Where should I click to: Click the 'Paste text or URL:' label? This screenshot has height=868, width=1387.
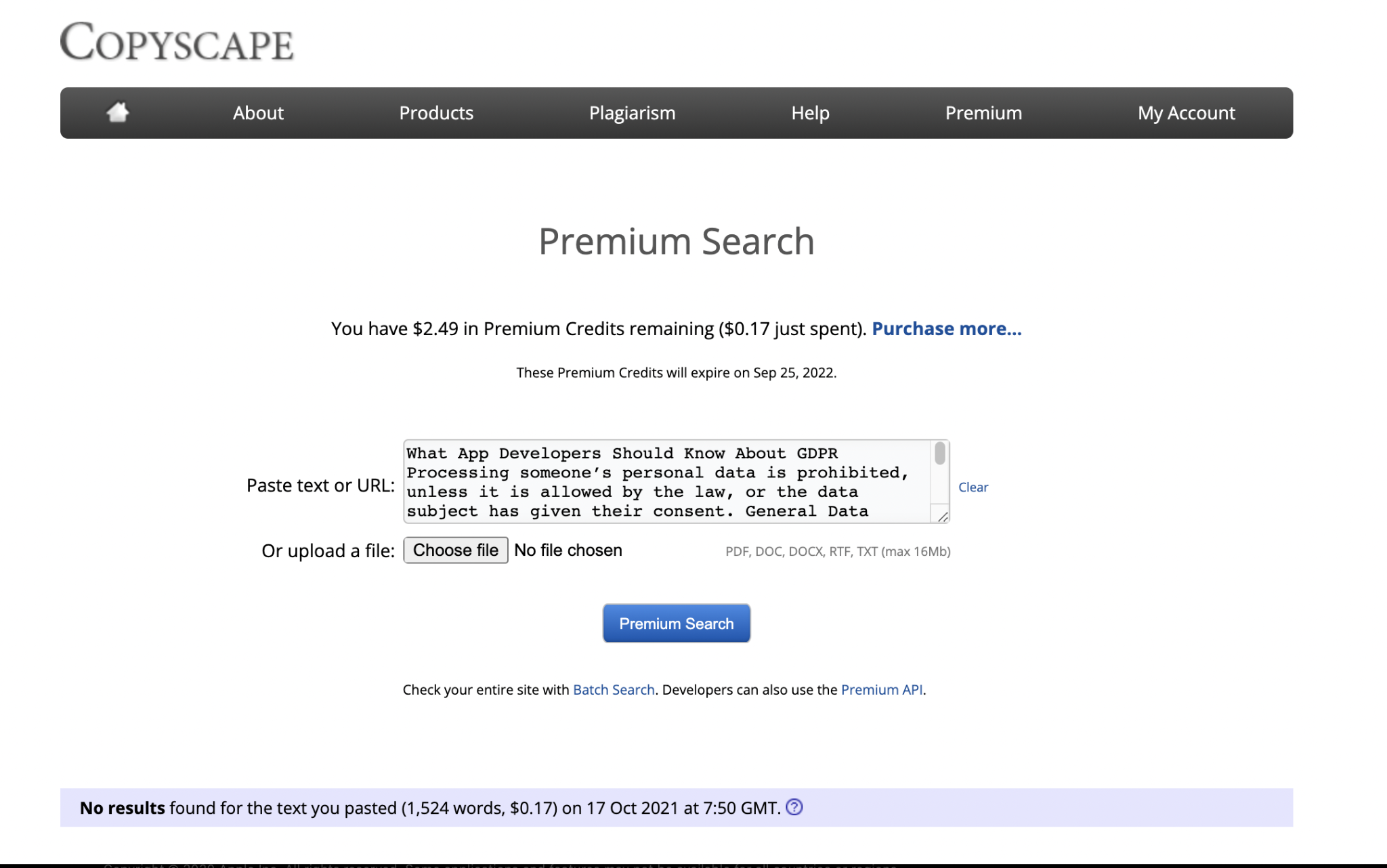click(x=320, y=485)
